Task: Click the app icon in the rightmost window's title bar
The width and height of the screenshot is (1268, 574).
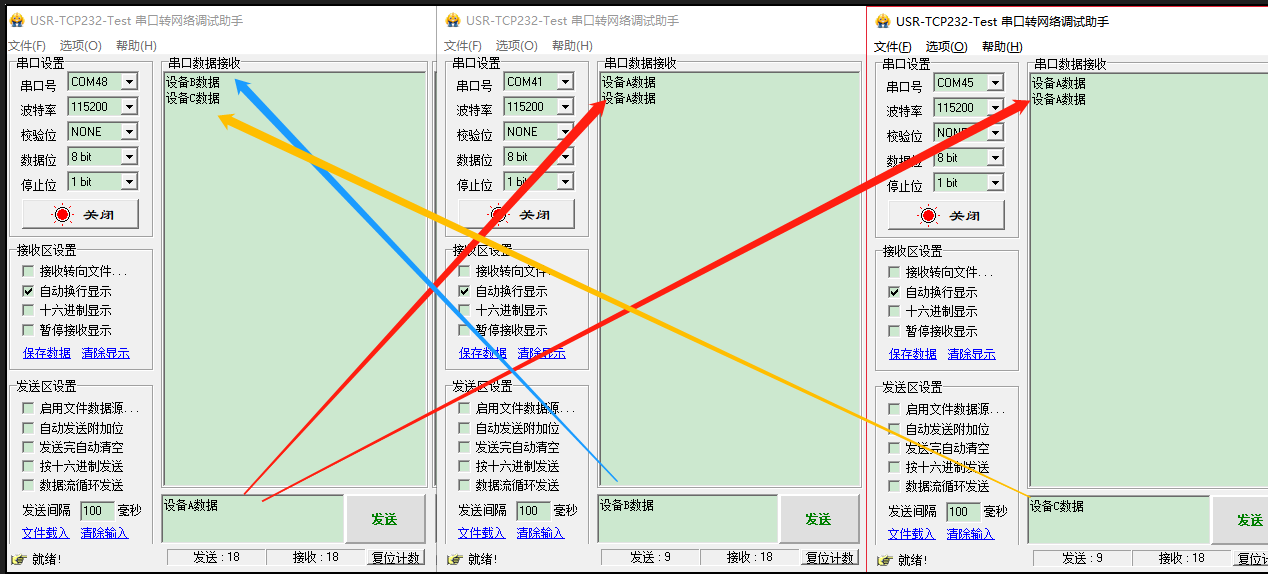Action: (883, 21)
